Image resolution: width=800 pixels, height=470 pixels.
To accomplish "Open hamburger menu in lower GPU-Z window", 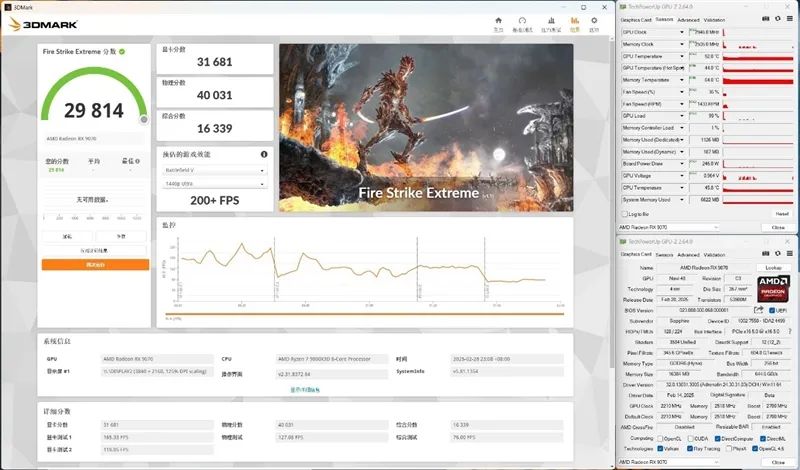I will (x=790, y=254).
